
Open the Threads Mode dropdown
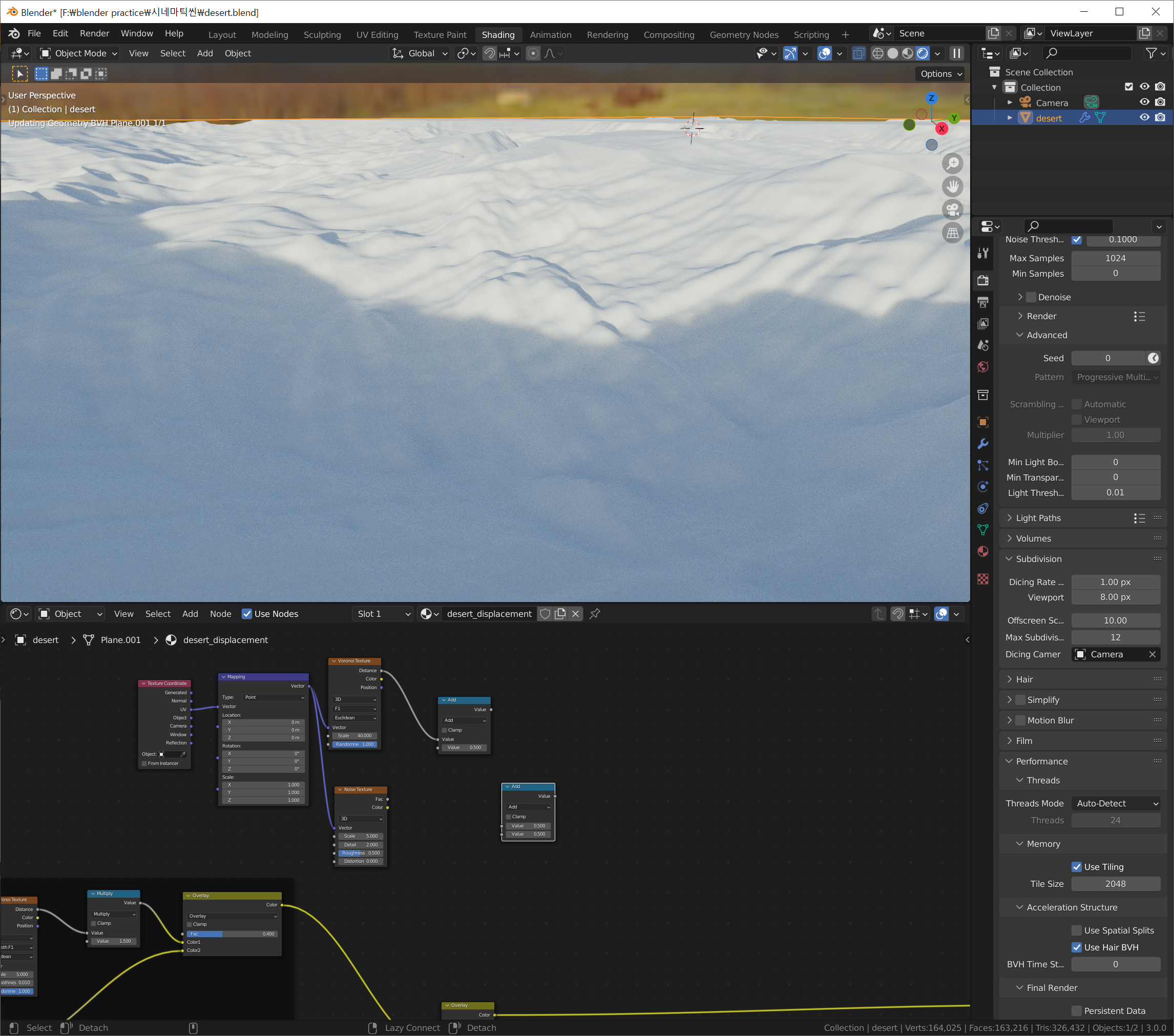click(1116, 803)
